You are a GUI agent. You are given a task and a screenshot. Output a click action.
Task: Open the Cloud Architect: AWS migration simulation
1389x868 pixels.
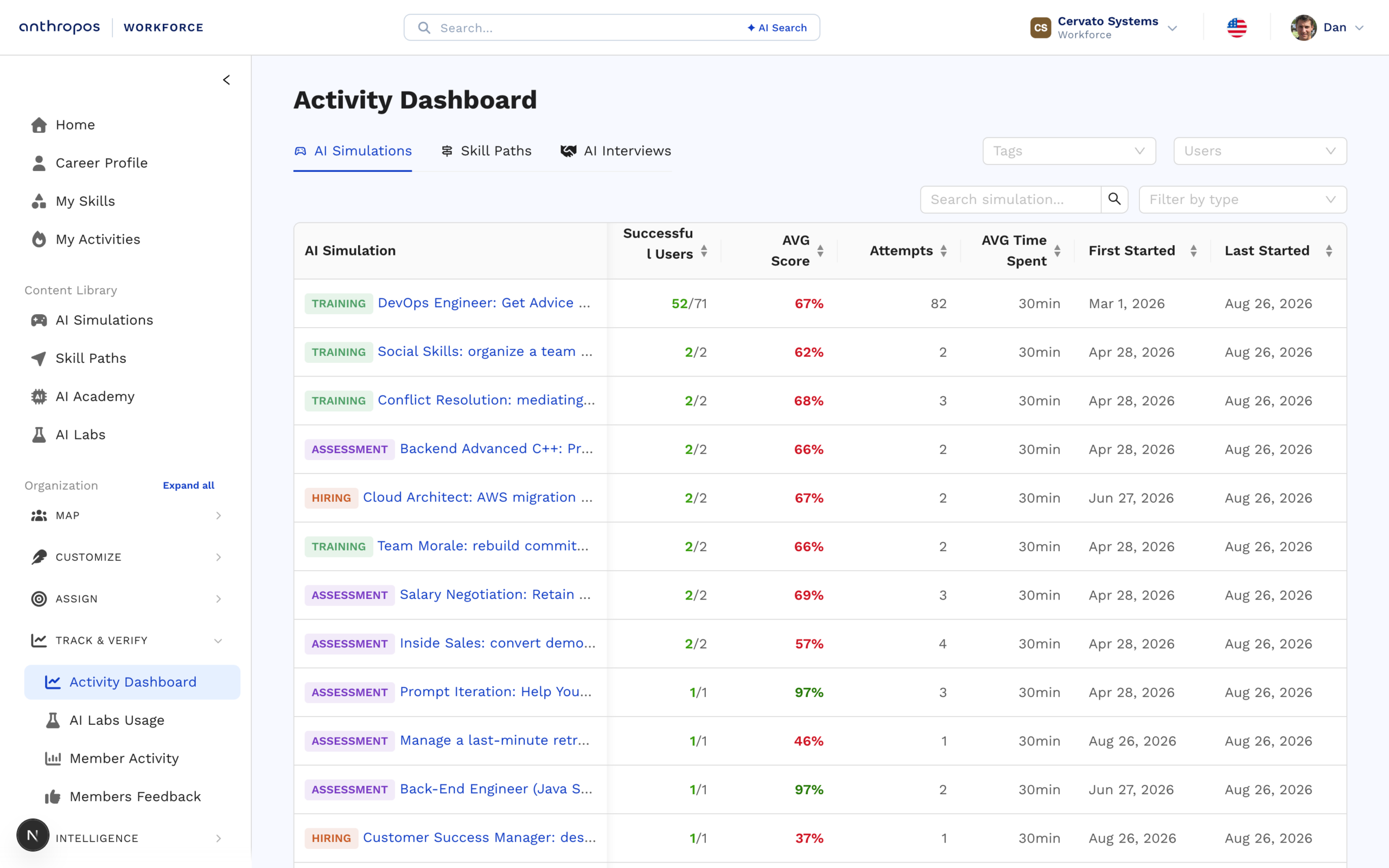pyautogui.click(x=477, y=497)
